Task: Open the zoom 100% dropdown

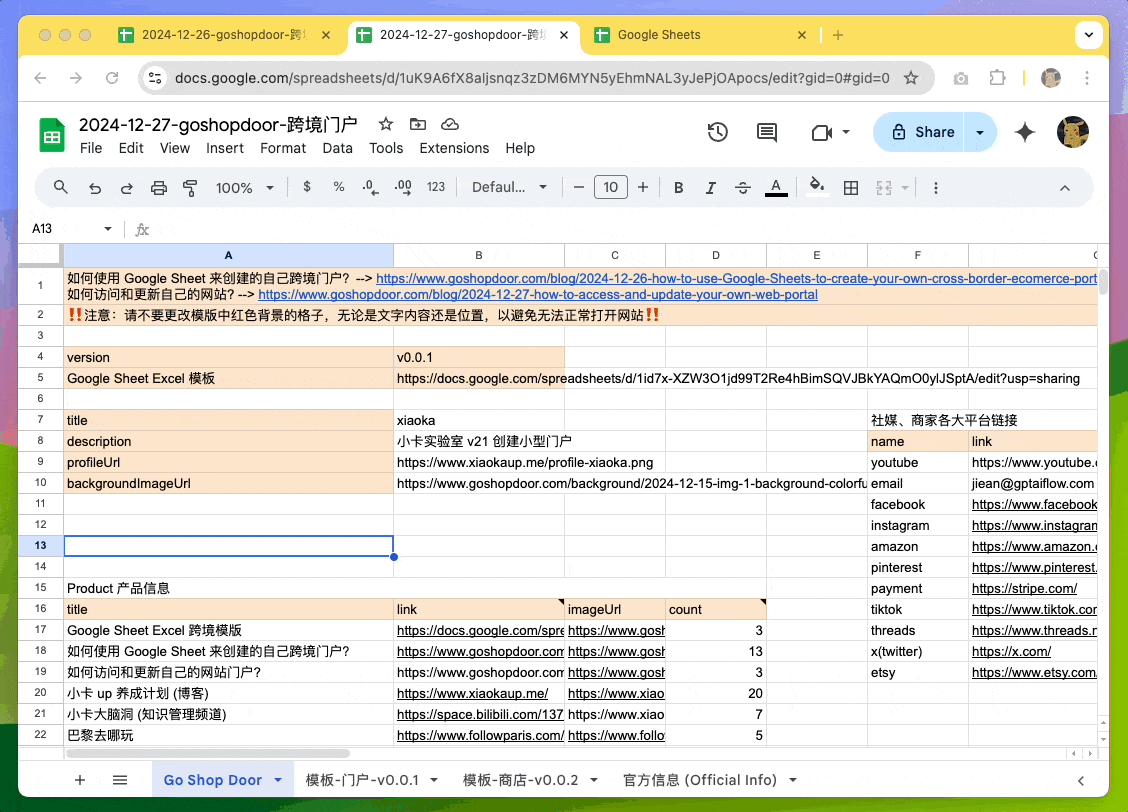Action: click(x=245, y=188)
